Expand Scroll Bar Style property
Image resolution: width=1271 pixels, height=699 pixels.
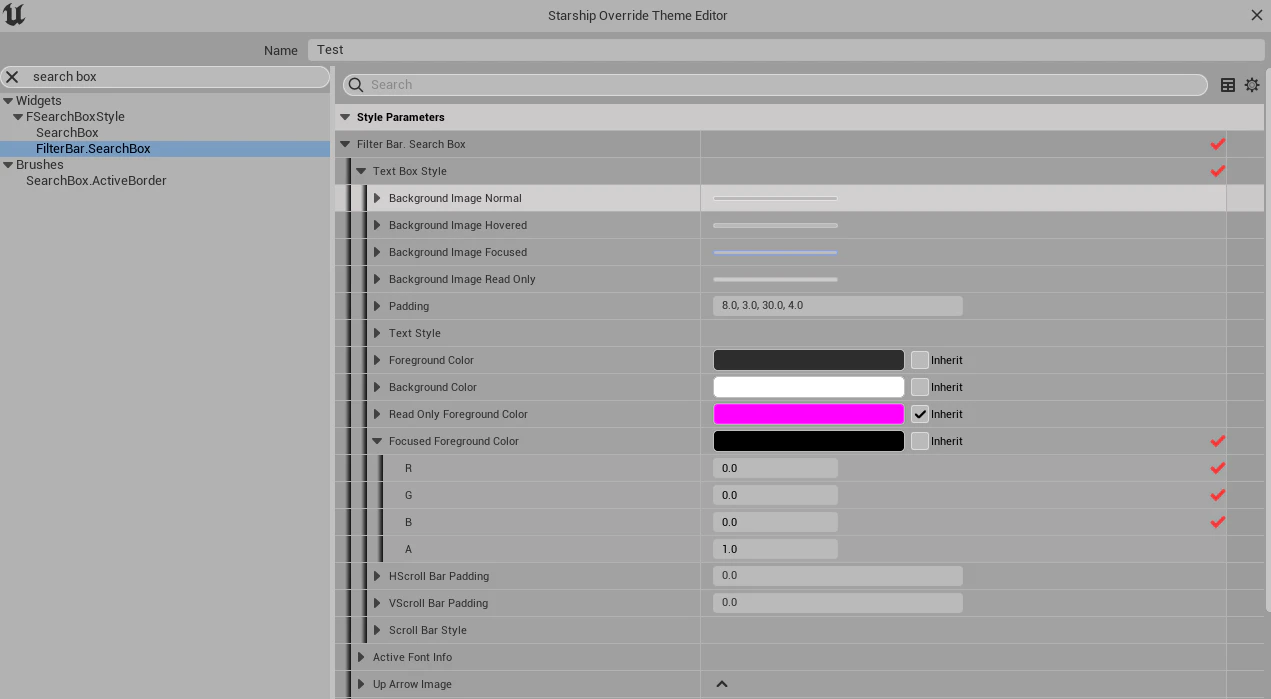(377, 630)
